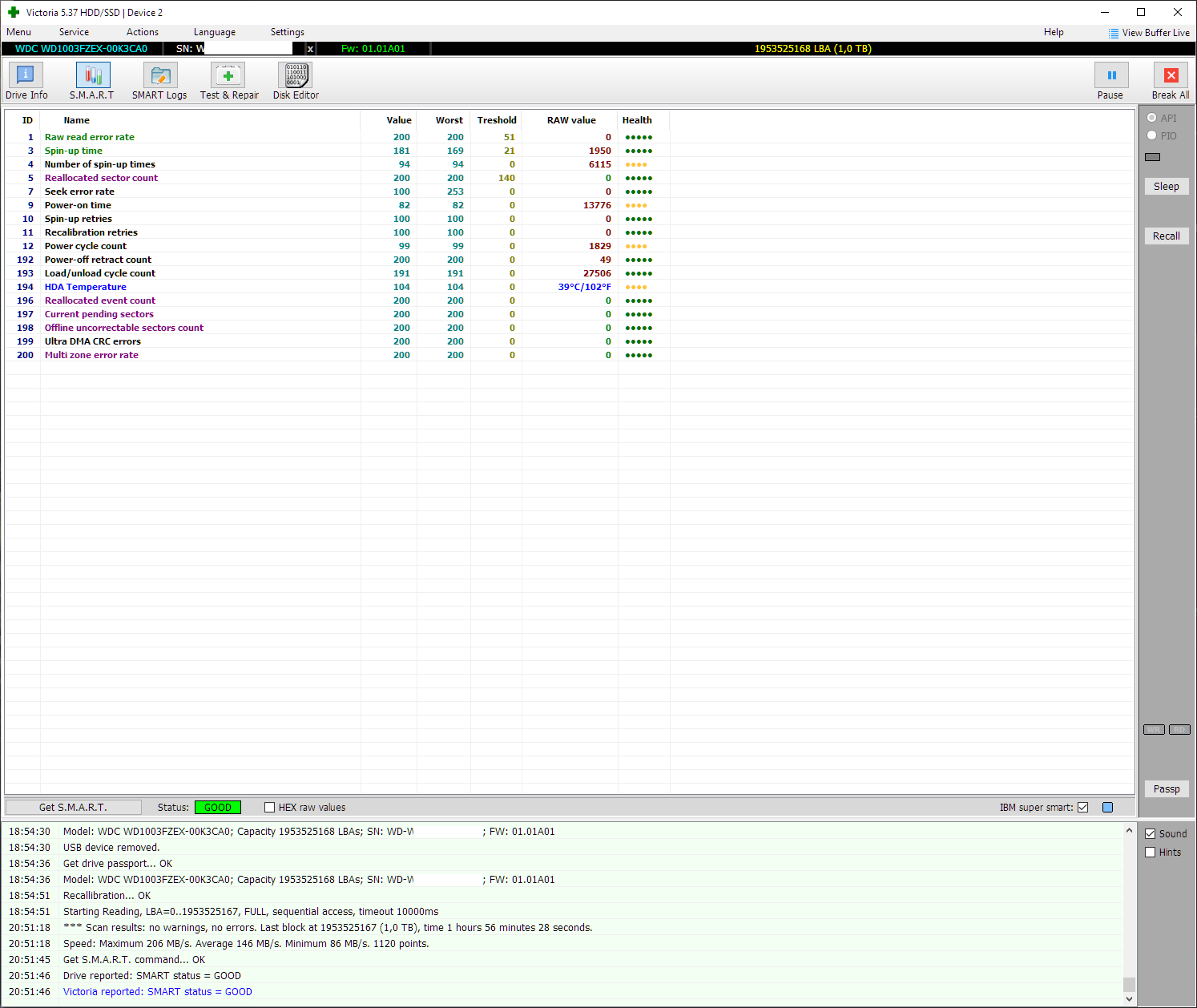Click the Fw: 01.01A01 firmware label
The width and height of the screenshot is (1197, 1008).
pos(373,49)
